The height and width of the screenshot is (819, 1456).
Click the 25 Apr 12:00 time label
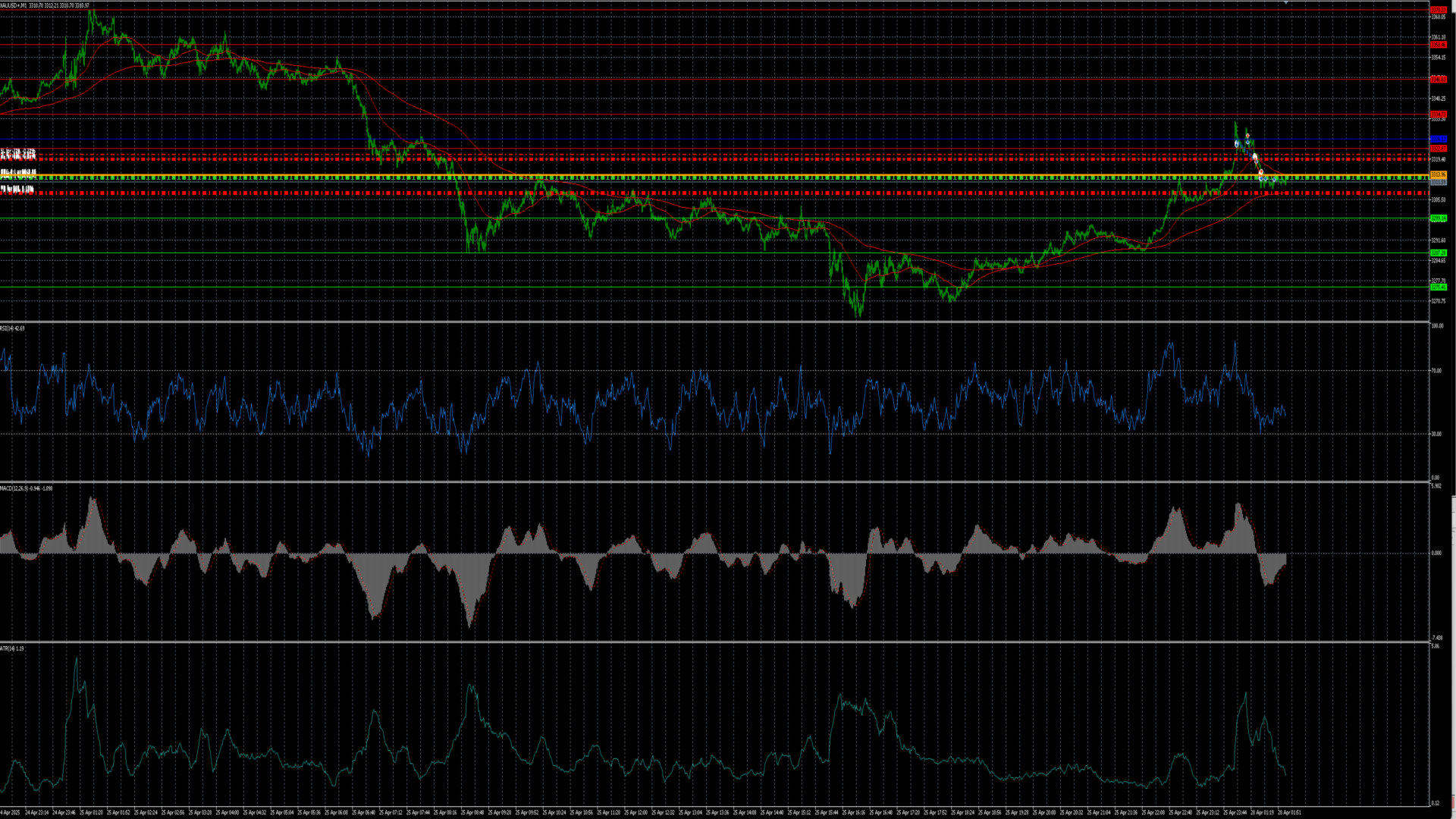click(x=636, y=812)
